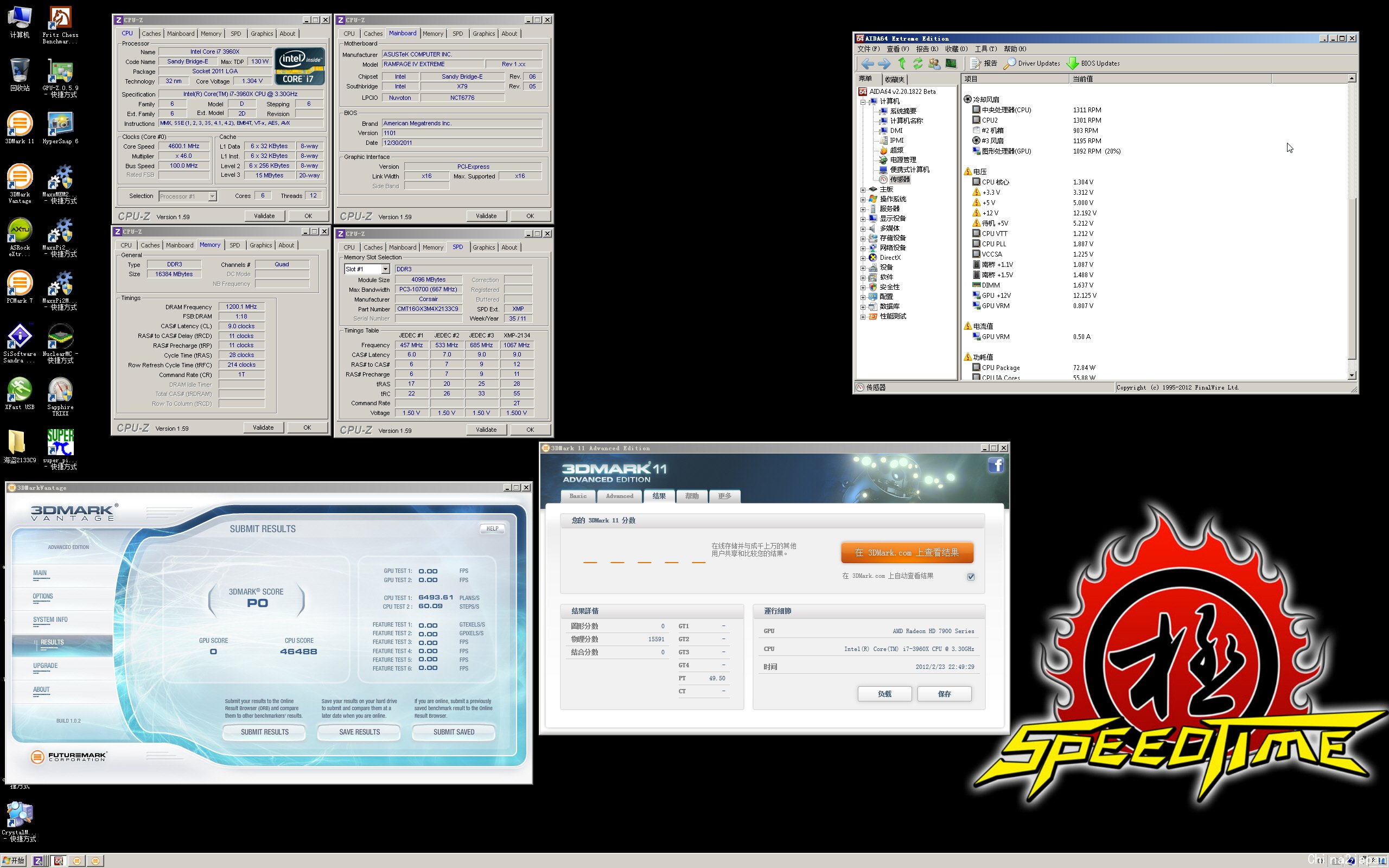
Task: Open AIDA64 system stability monitor icon
Action: (x=951, y=63)
